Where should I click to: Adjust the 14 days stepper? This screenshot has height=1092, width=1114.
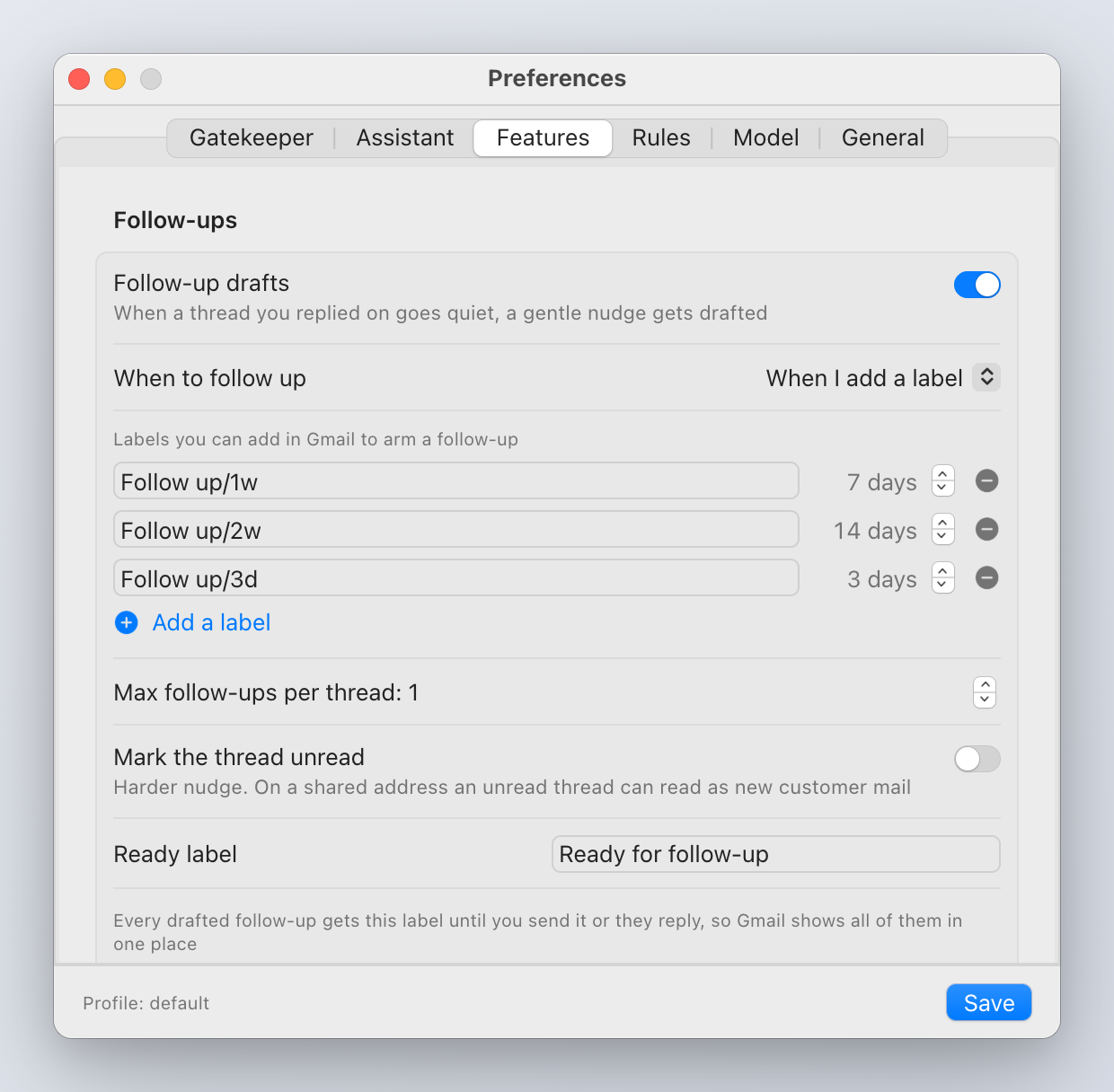click(942, 530)
